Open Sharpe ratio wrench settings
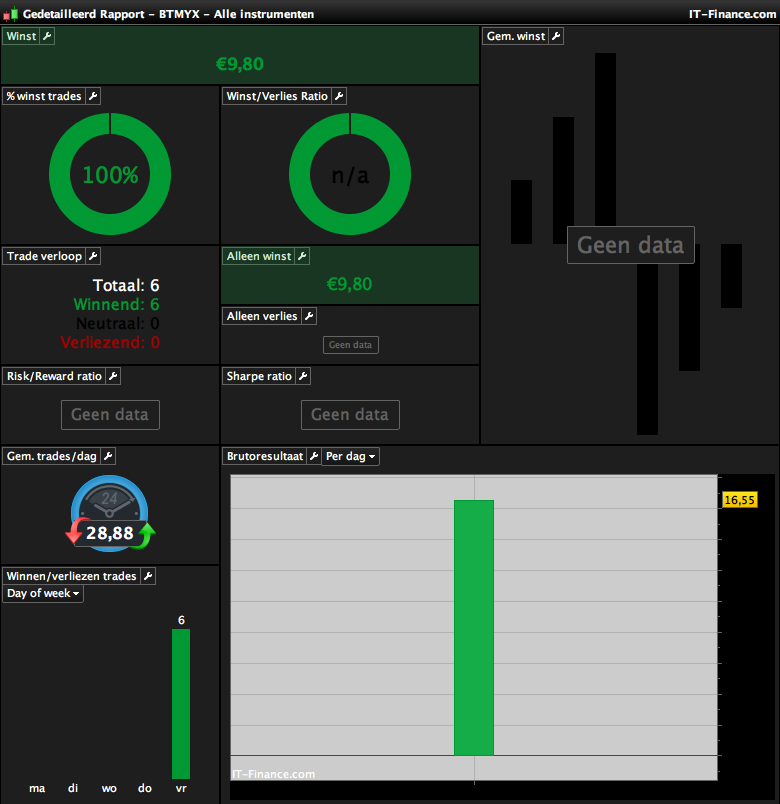This screenshot has width=780, height=804. point(303,376)
